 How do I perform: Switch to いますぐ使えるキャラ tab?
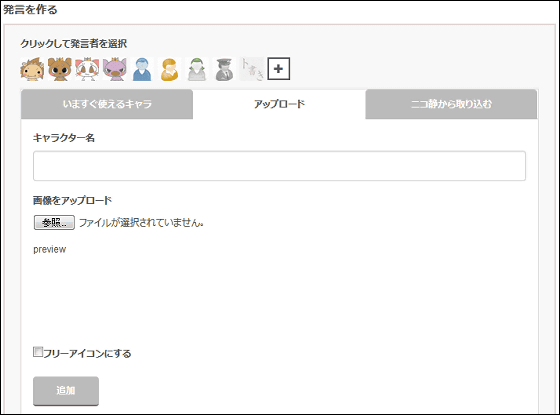[107, 104]
